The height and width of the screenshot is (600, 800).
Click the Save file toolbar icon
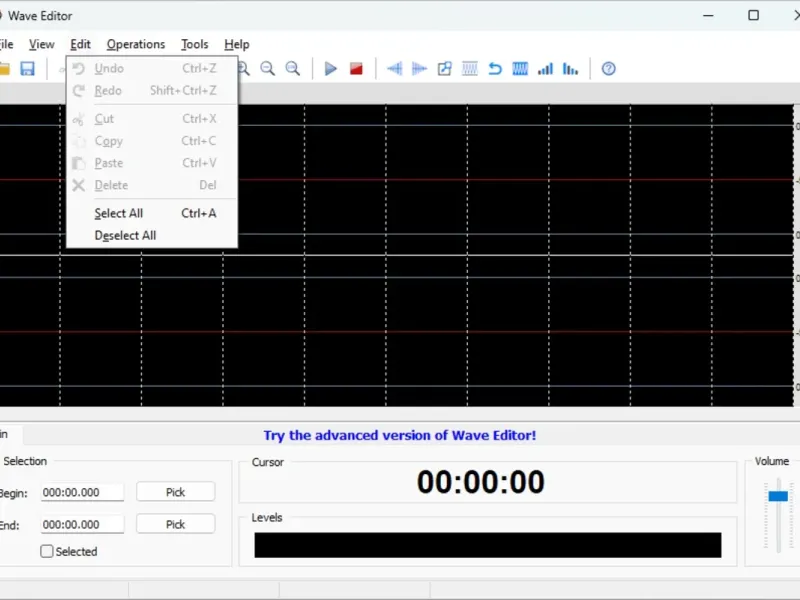coord(27,69)
